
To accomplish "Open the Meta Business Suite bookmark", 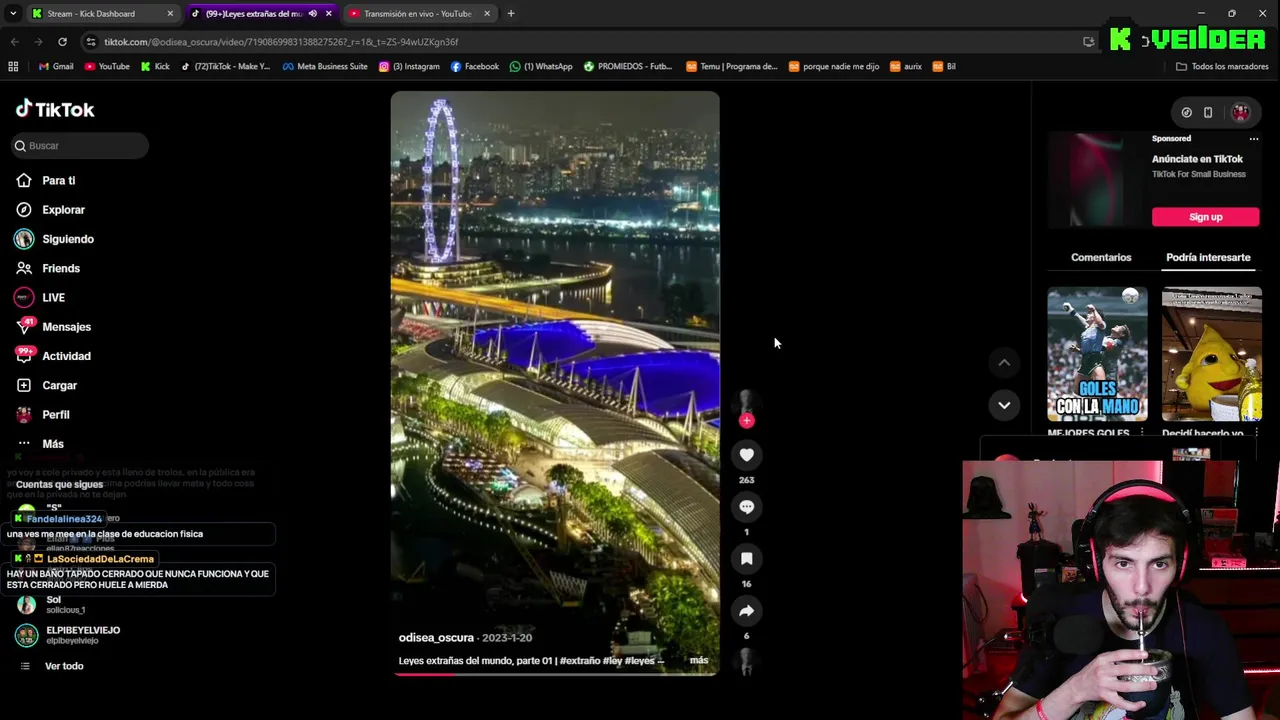I will [325, 67].
